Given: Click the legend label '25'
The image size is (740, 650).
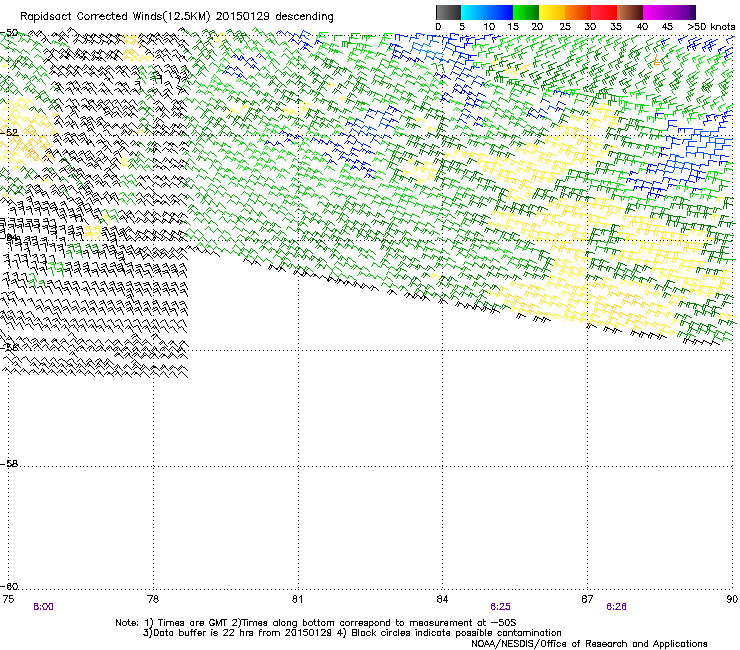Looking at the screenshot, I should [565, 27].
